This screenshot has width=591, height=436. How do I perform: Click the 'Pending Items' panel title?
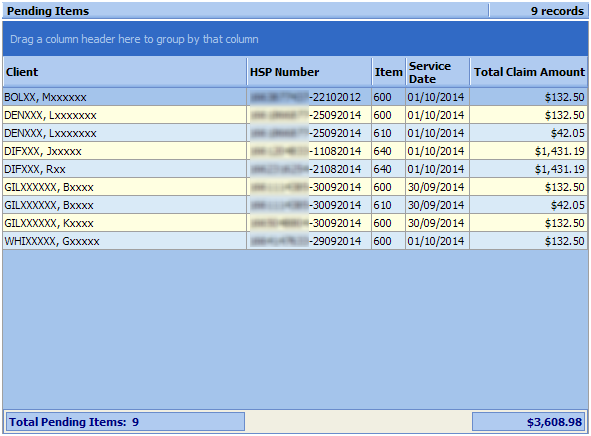pyautogui.click(x=48, y=11)
